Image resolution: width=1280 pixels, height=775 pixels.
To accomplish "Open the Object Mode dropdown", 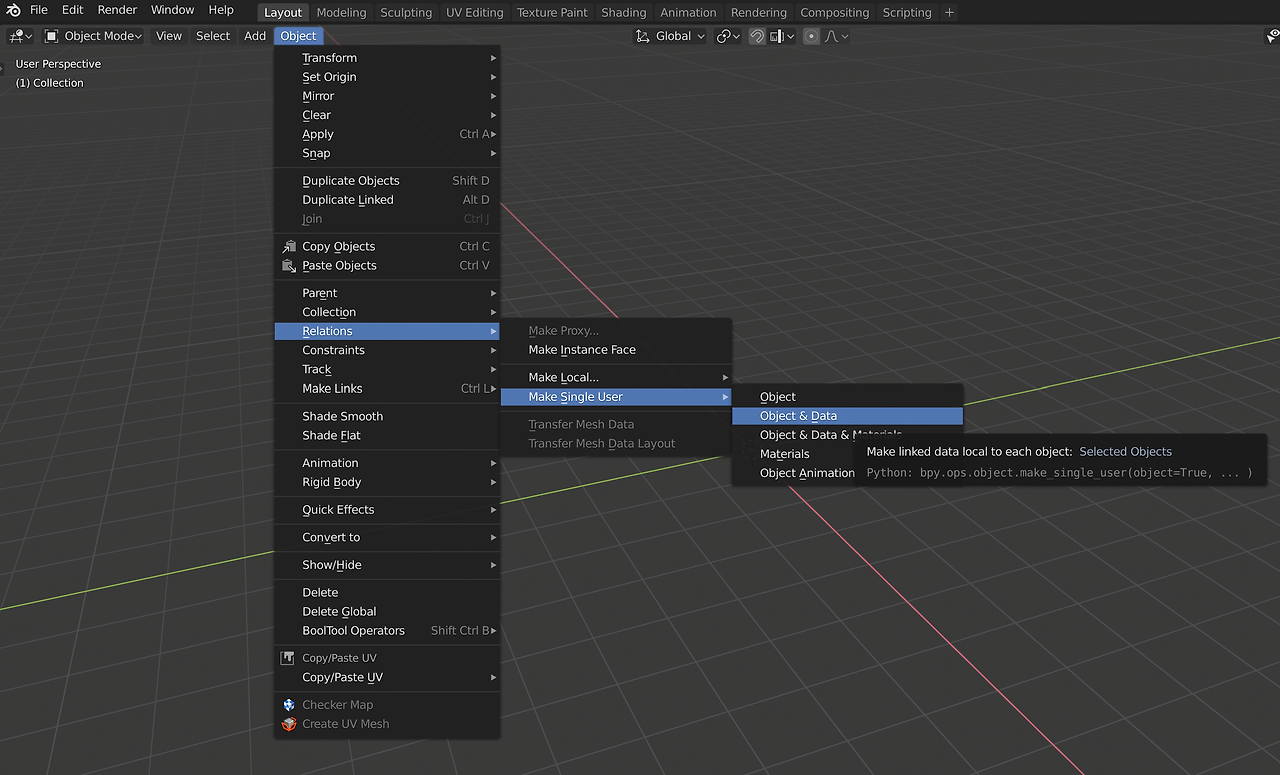I will tap(93, 36).
